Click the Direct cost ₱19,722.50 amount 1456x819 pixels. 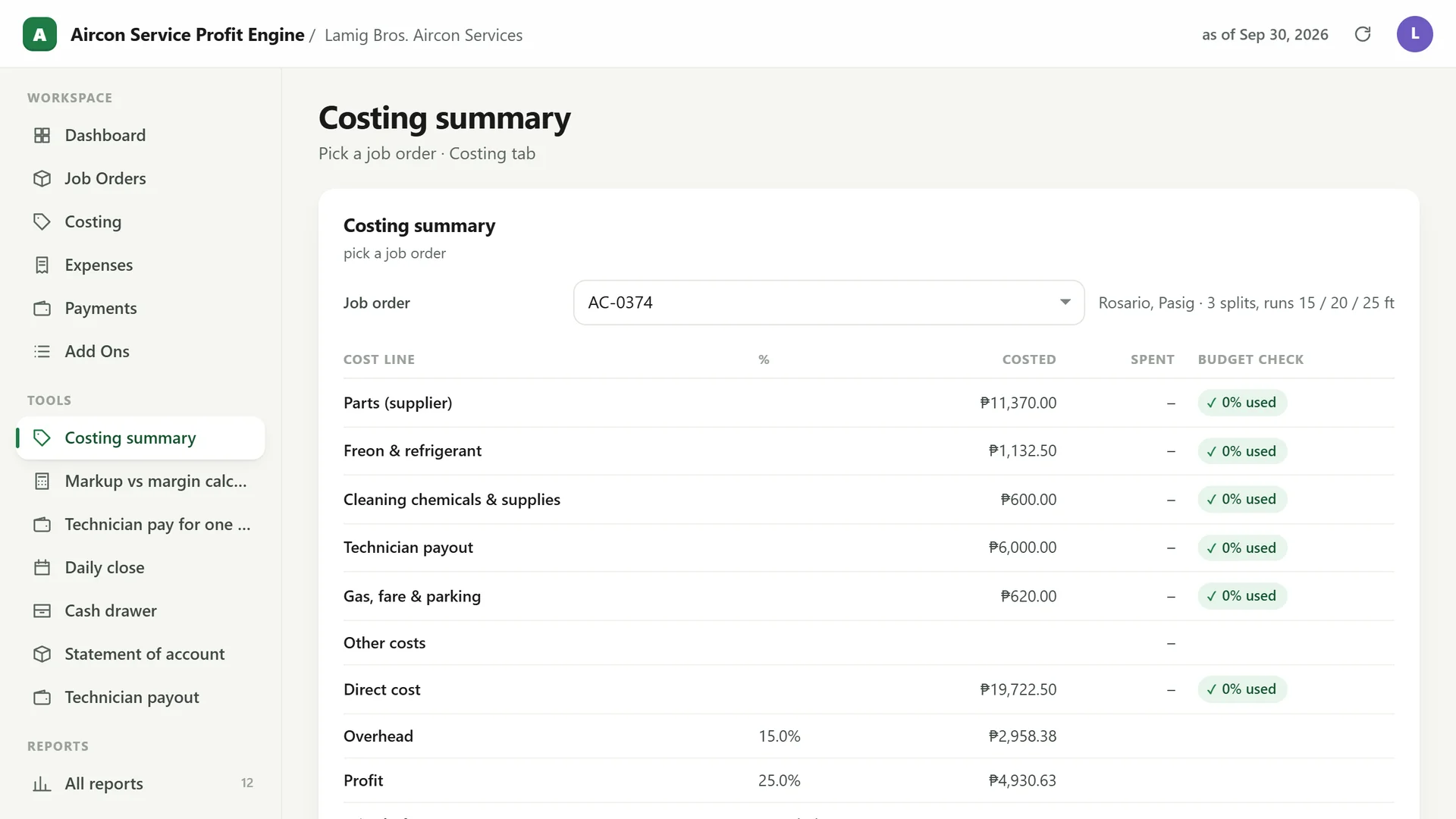(1018, 689)
